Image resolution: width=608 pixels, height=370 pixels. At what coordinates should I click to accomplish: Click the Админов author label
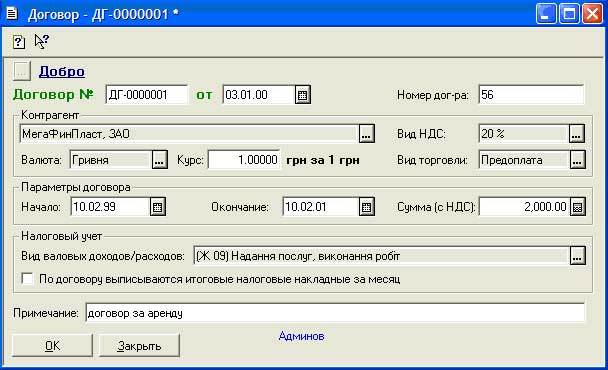pos(301,336)
